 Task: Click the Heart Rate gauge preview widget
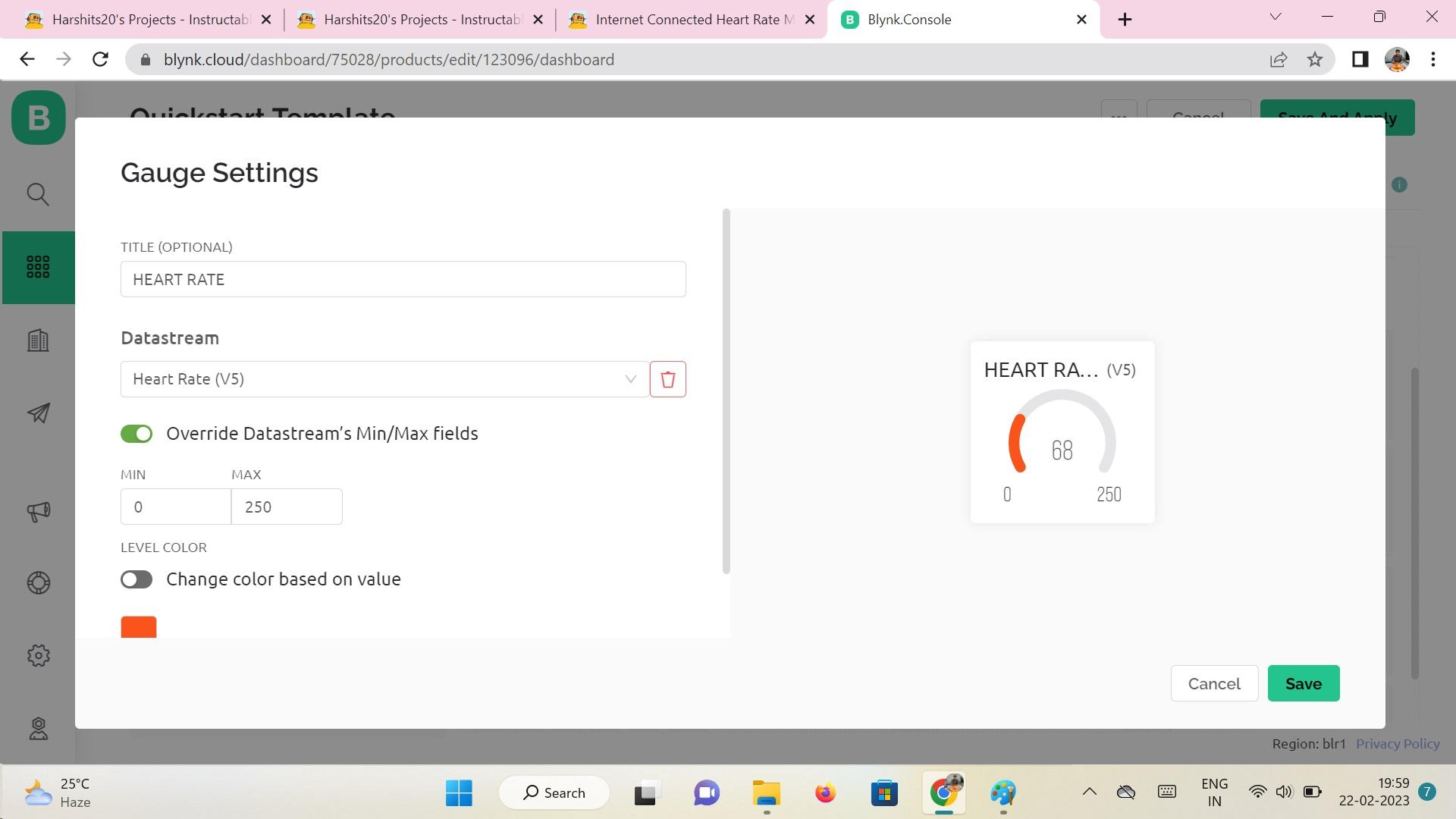pyautogui.click(x=1062, y=432)
